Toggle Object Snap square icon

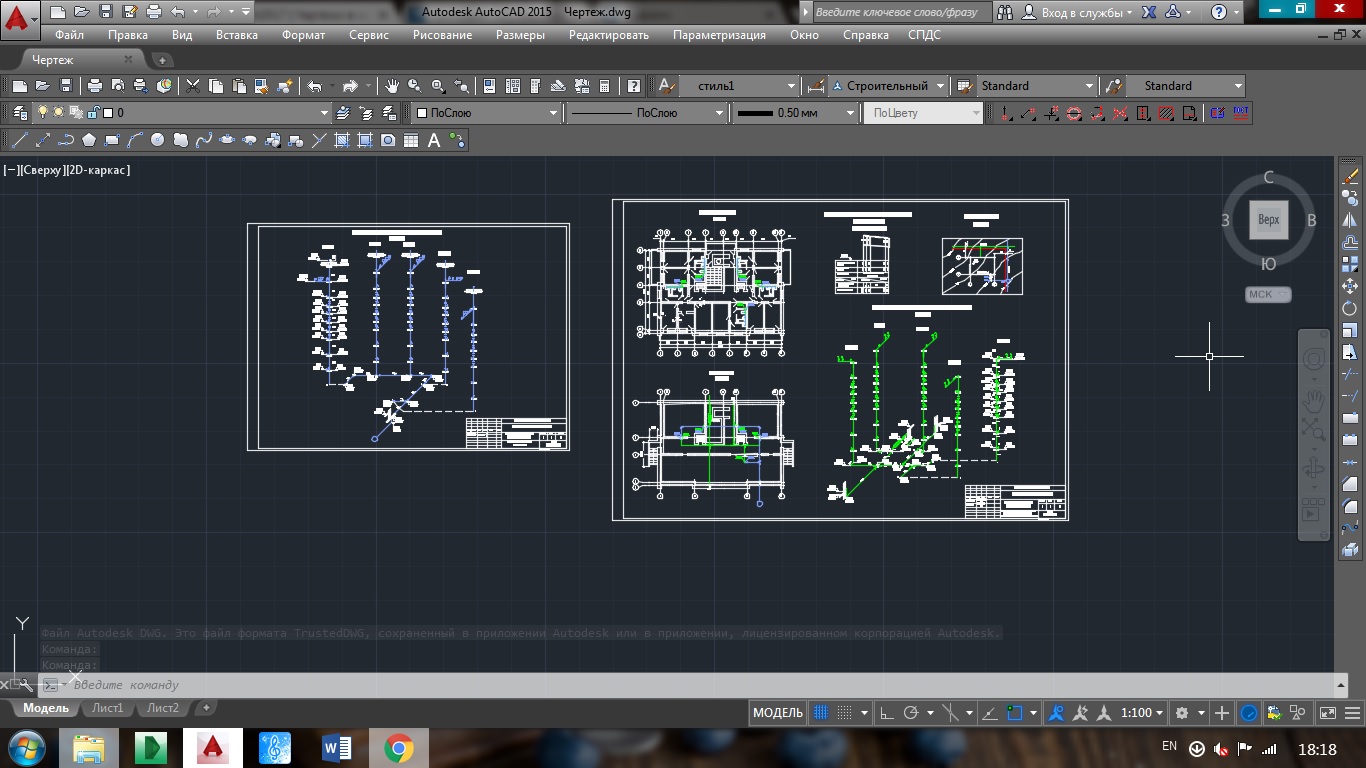pos(1015,713)
